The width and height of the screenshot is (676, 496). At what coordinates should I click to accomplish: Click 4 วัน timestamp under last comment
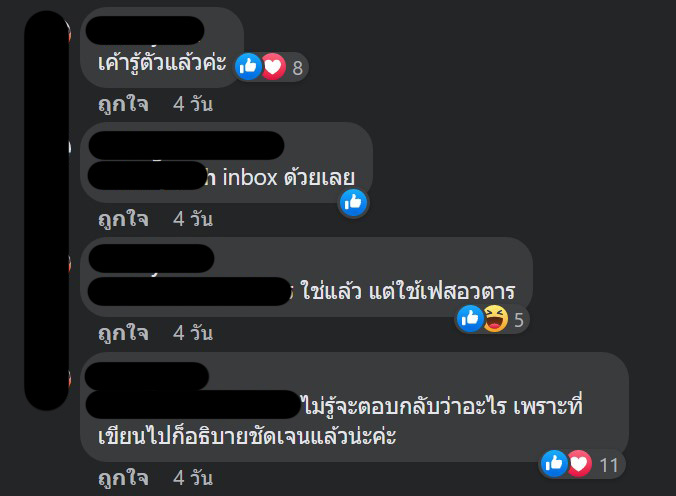click(x=193, y=478)
